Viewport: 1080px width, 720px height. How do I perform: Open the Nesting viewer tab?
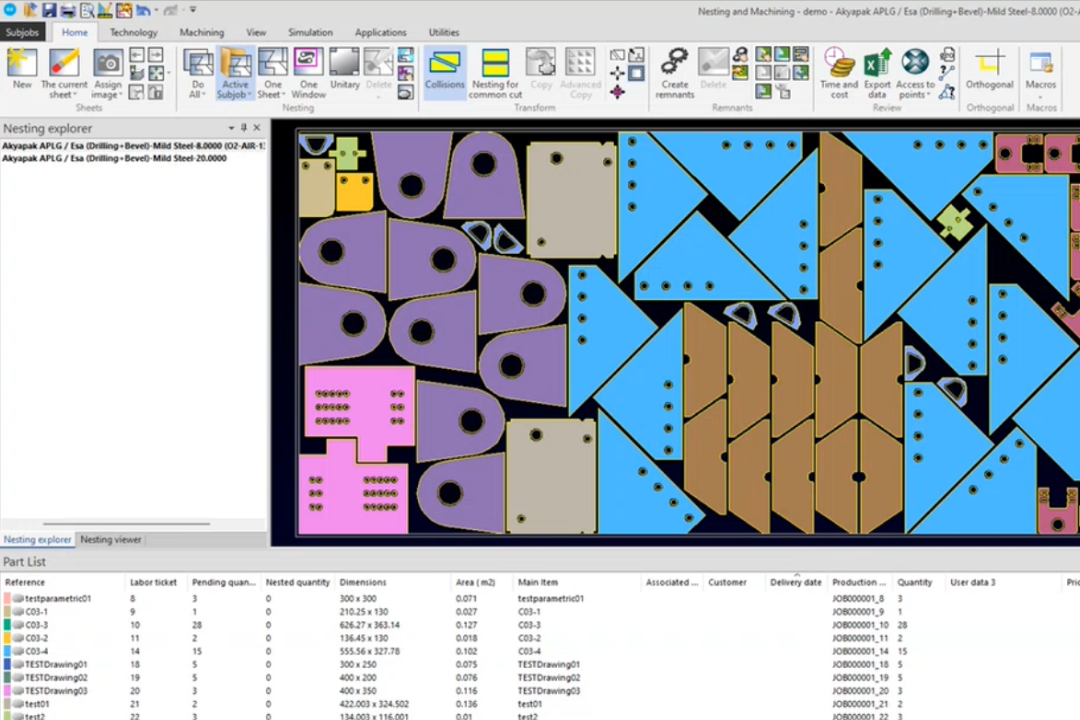tap(111, 540)
